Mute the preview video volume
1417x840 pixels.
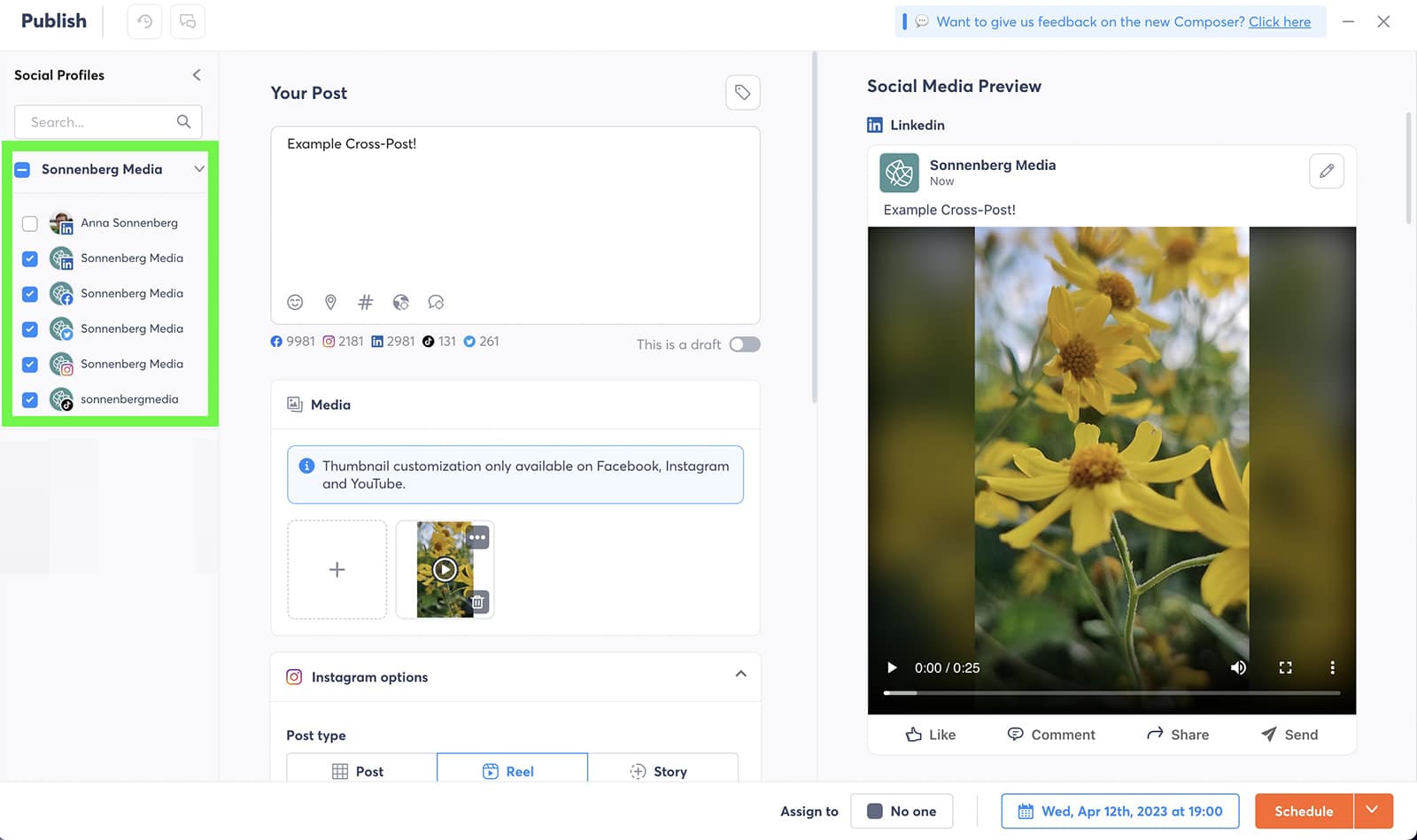pyautogui.click(x=1238, y=668)
